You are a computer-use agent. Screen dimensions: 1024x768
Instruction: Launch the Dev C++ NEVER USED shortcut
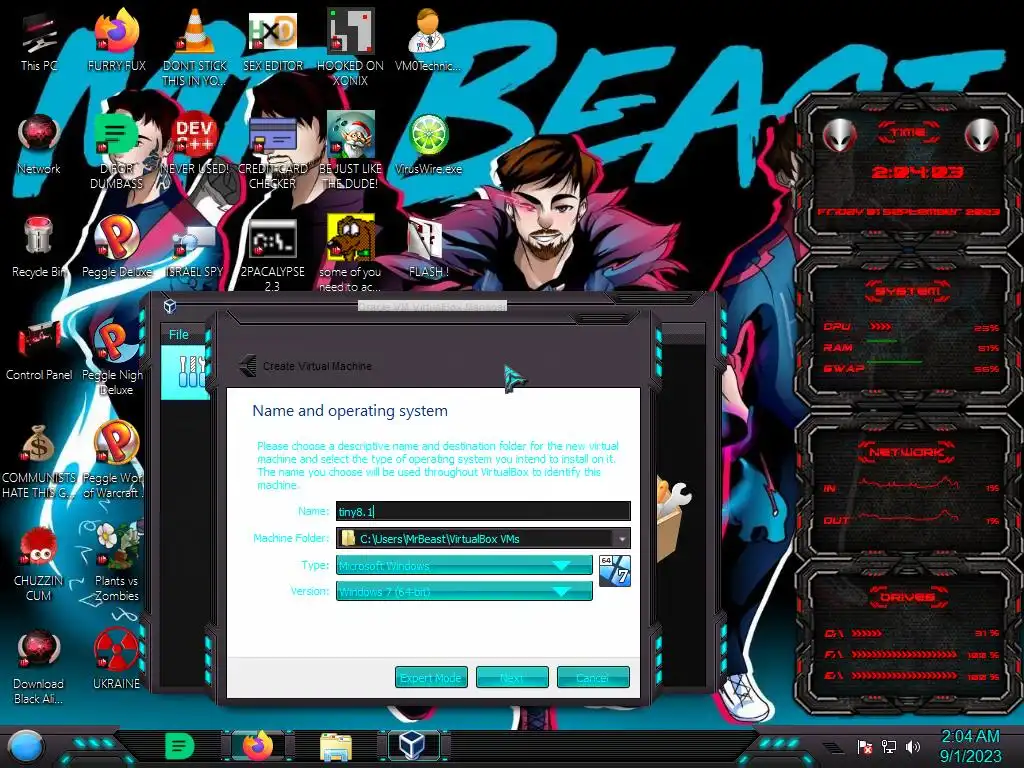coord(195,144)
